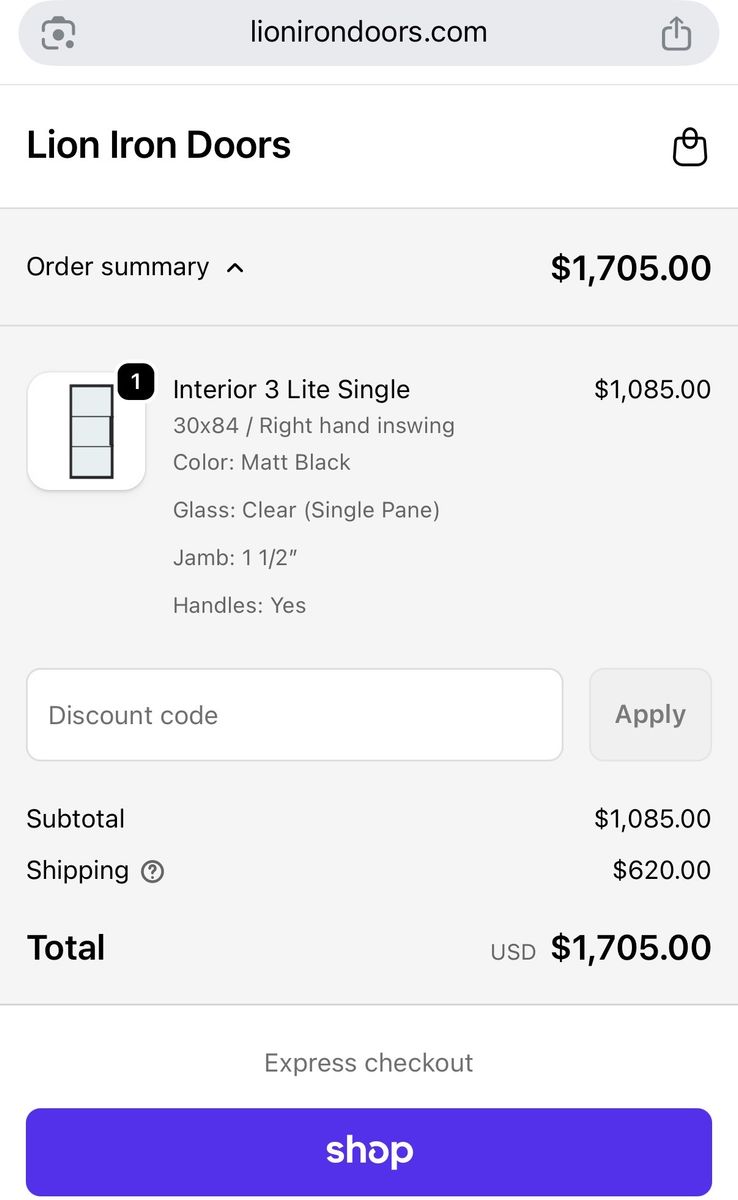Viewport: 738px width, 1200px height.
Task: Click the Shipping cost $620.00
Action: click(x=661, y=870)
